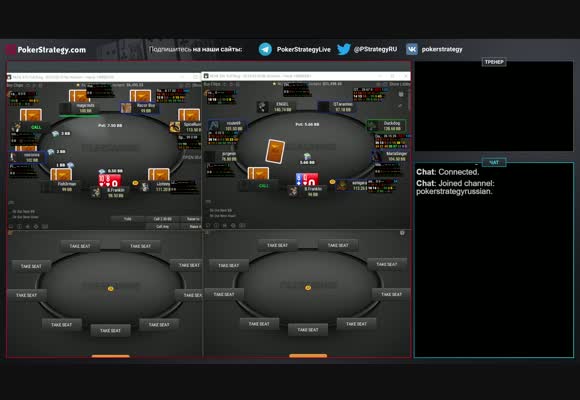Click ENGEL's avatar on right table
Image resolution: width=580 pixels, height=400 pixels.
tap(263, 107)
